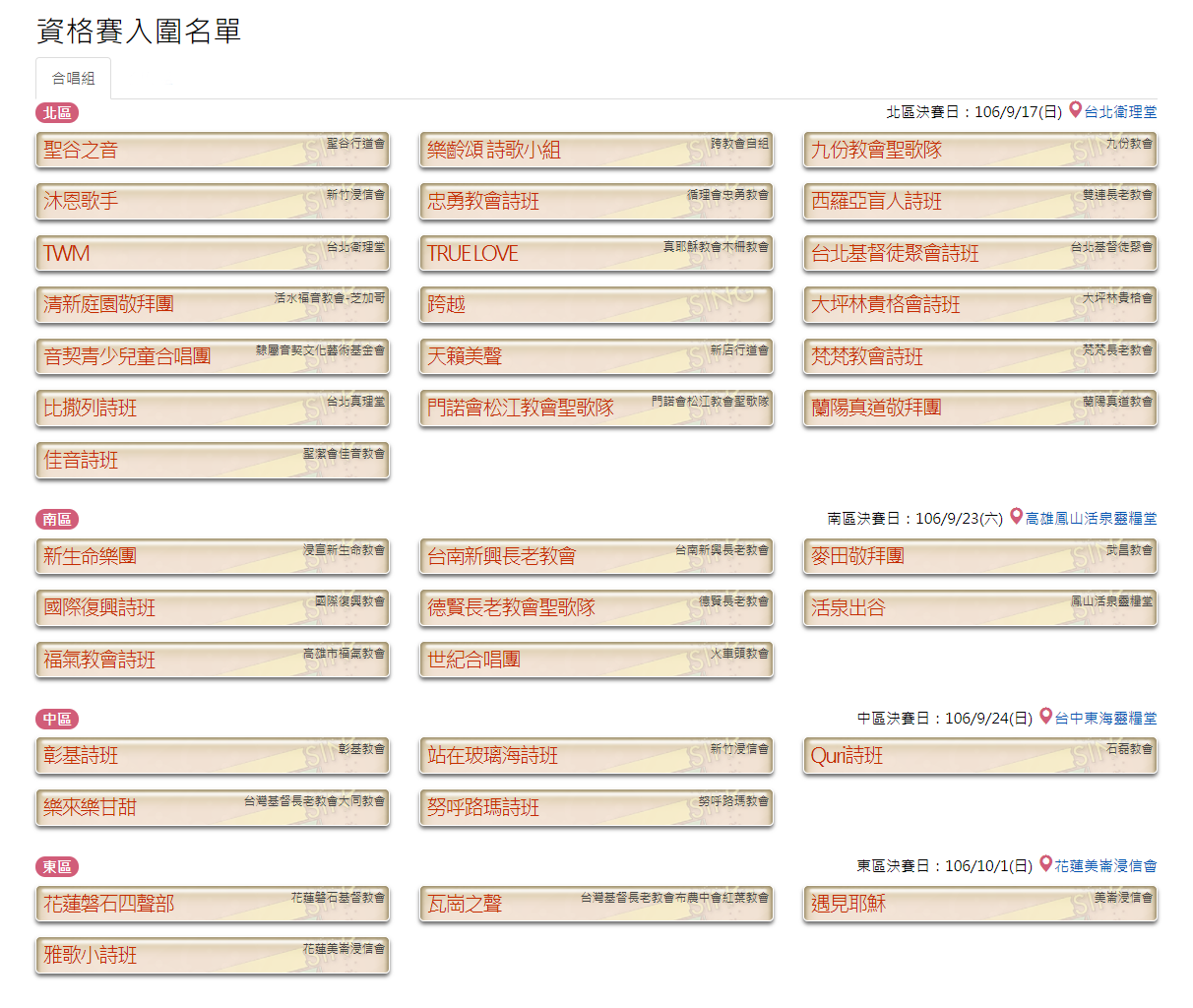Viewport: 1193px width, 1008px height.
Task: Select the 天籟美聲 group
Action: pos(596,357)
